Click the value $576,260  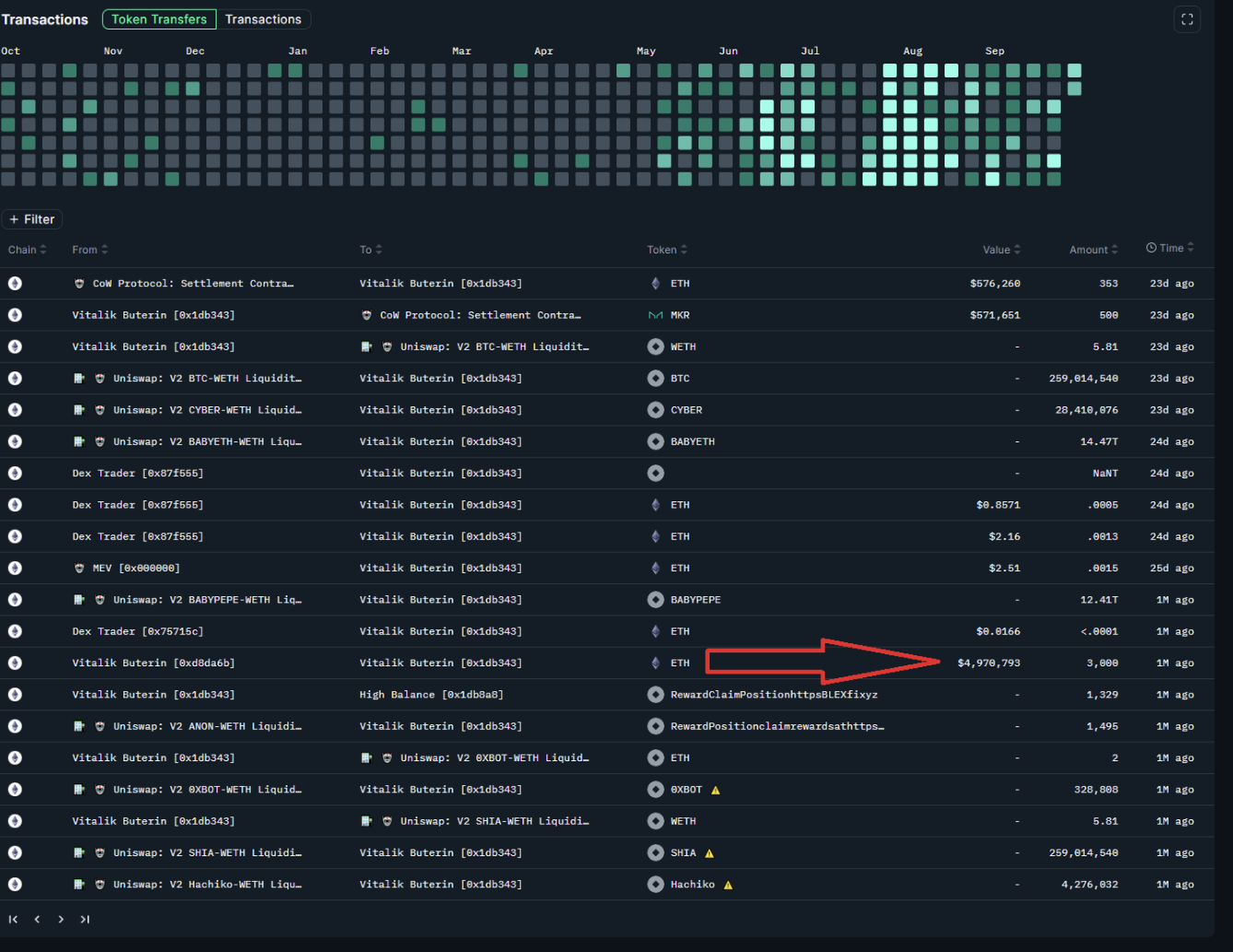995,284
